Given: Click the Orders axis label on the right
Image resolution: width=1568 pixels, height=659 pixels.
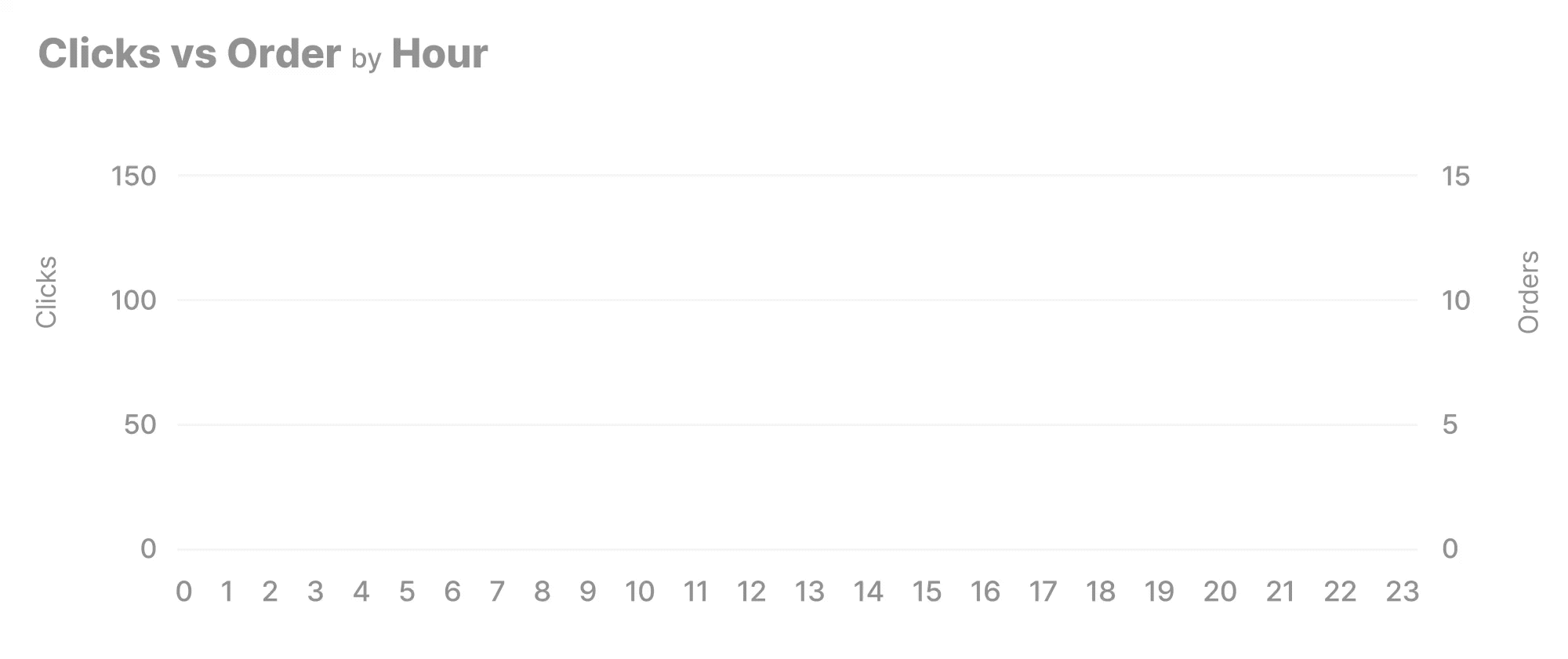Looking at the screenshot, I should tap(1529, 292).
